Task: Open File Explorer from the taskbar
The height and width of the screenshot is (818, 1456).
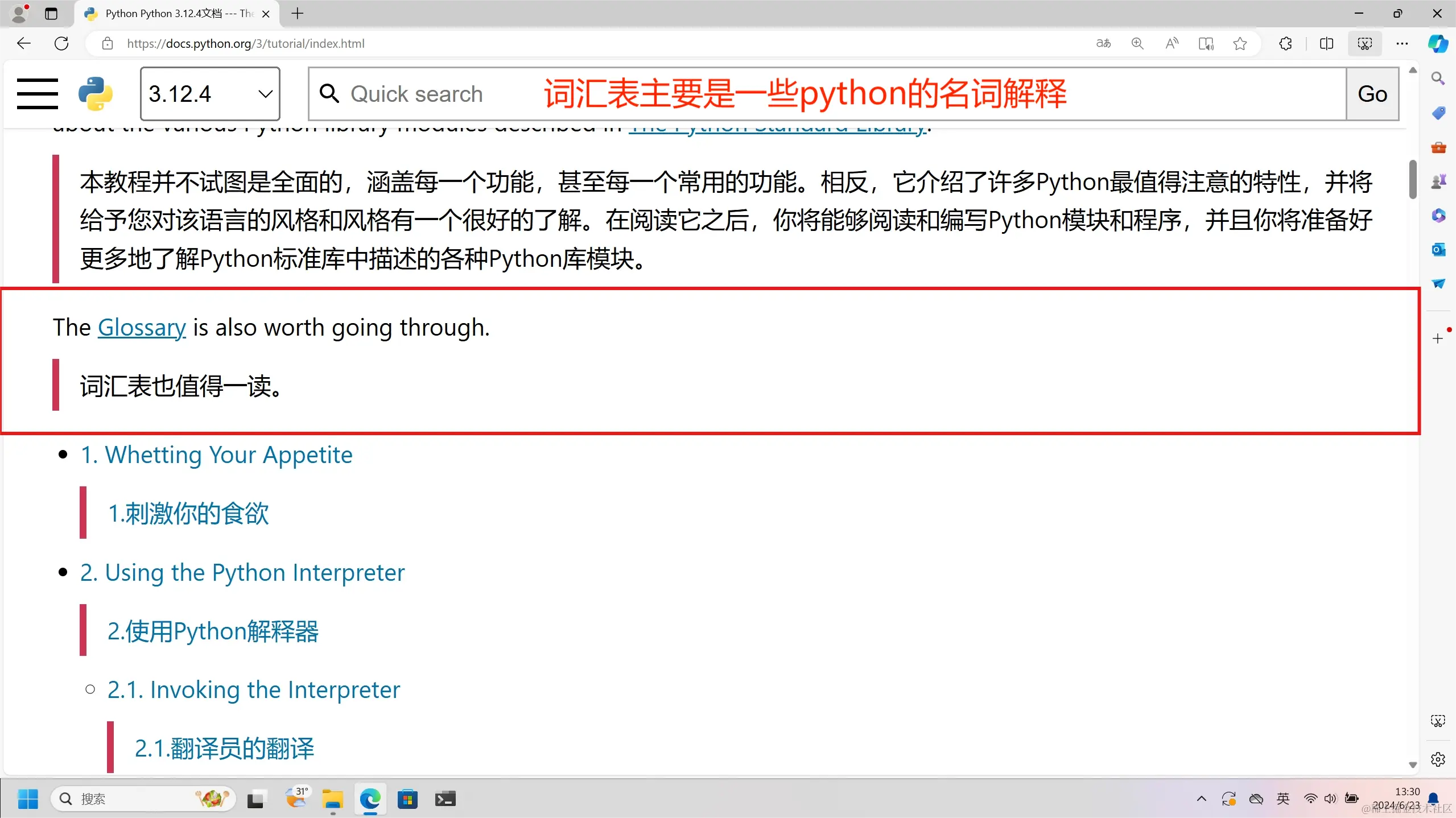Action: (332, 799)
